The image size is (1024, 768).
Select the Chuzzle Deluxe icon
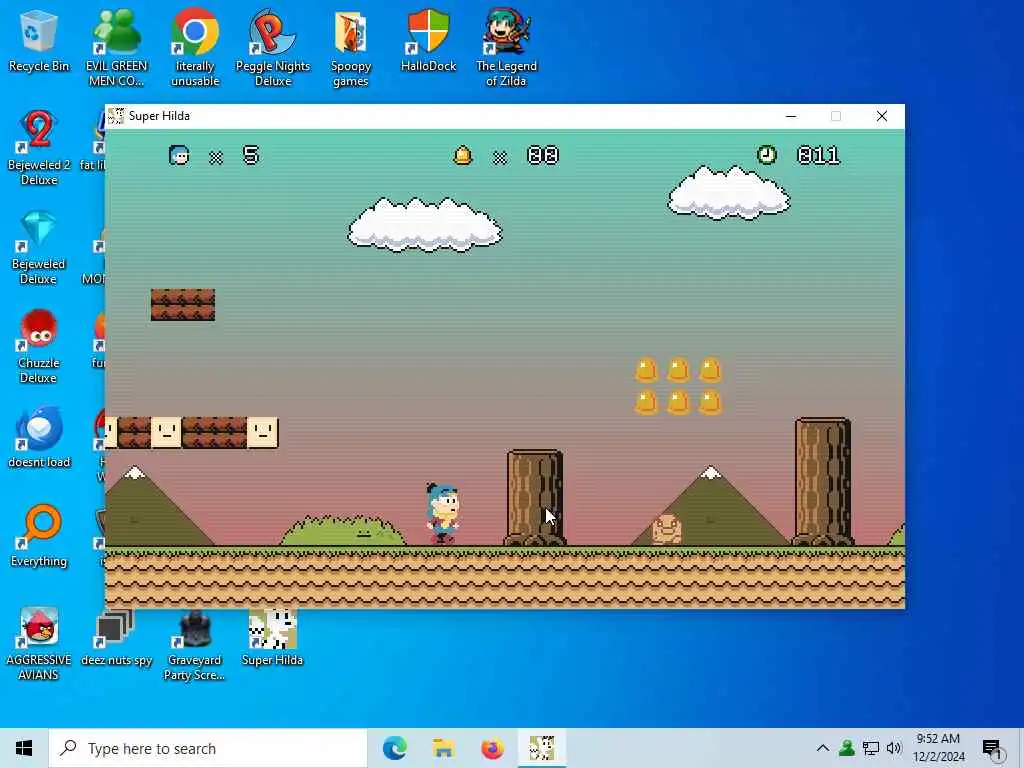click(x=39, y=347)
